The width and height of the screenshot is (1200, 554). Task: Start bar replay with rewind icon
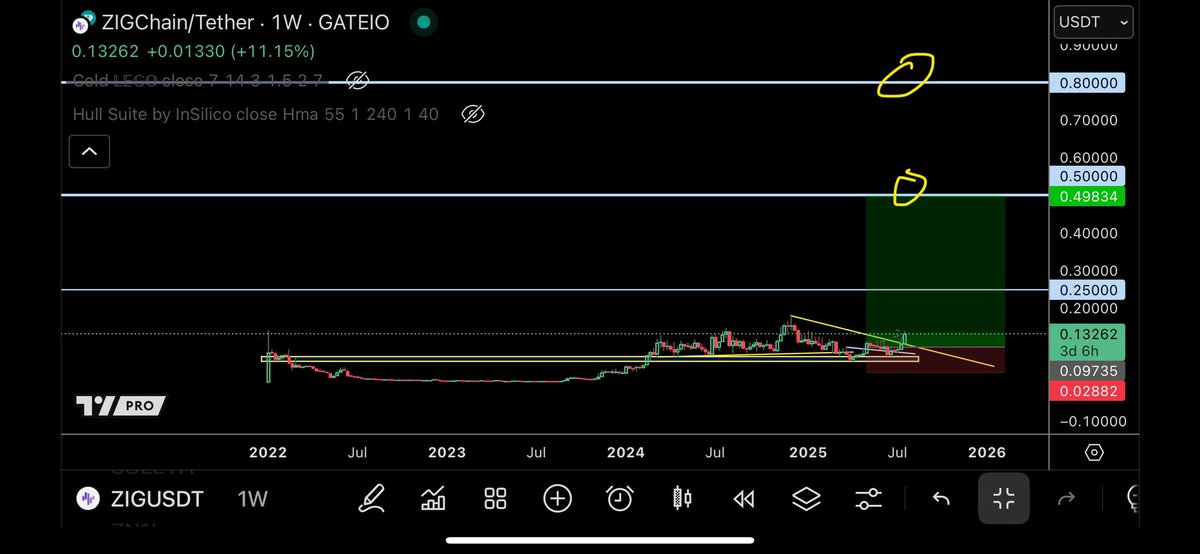point(744,498)
